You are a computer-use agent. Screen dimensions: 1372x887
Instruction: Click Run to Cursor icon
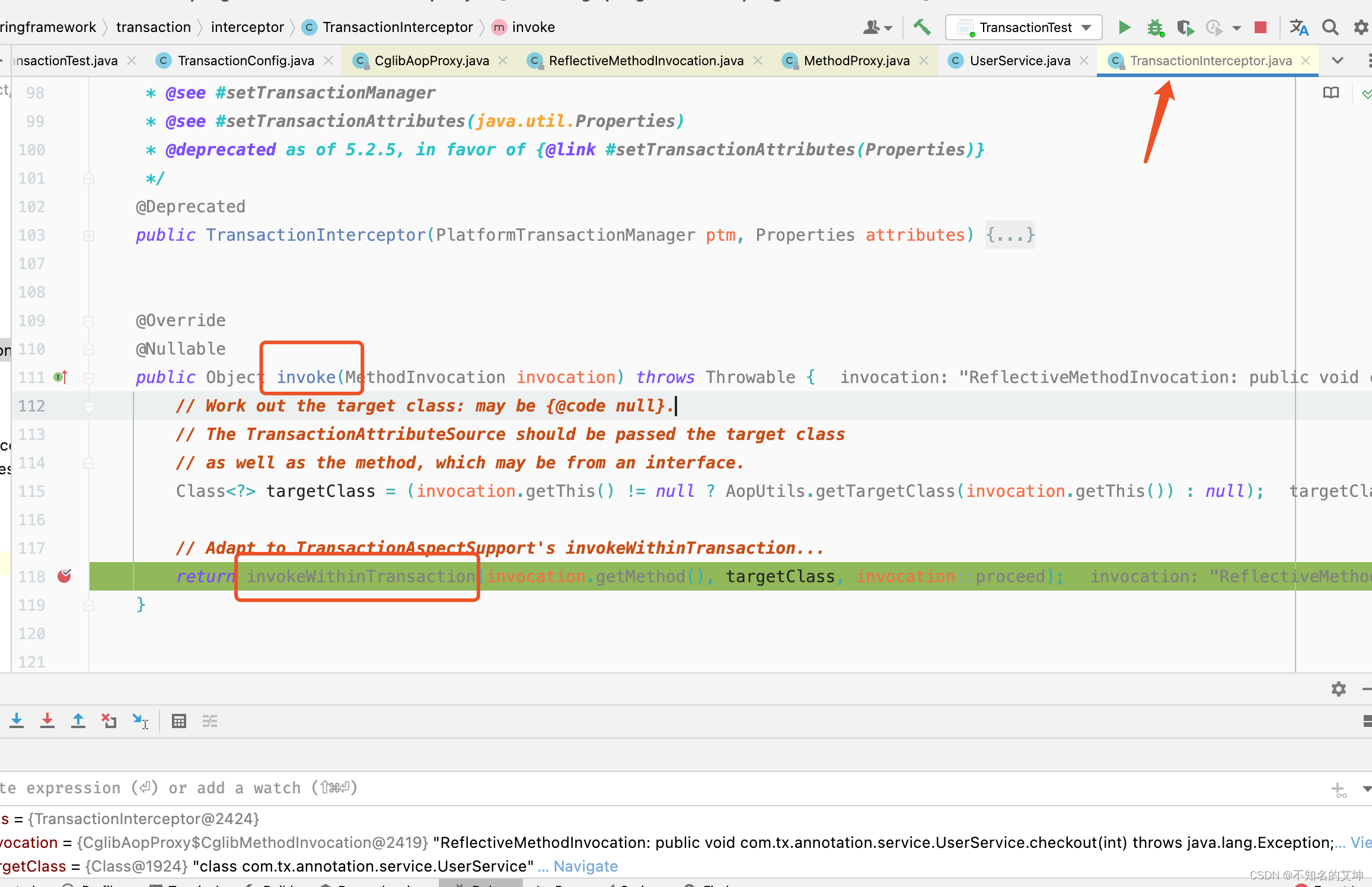[140, 721]
